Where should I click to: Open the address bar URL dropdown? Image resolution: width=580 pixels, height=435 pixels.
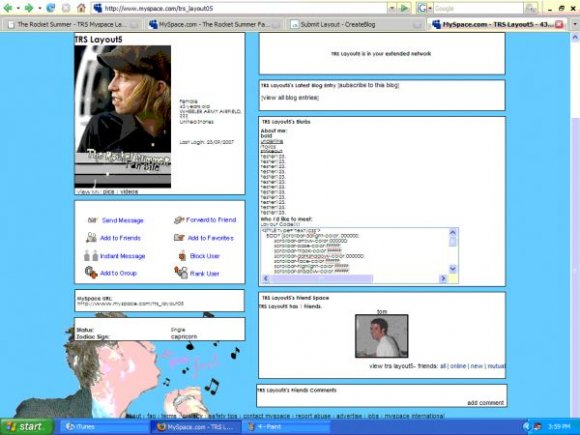(392, 8)
